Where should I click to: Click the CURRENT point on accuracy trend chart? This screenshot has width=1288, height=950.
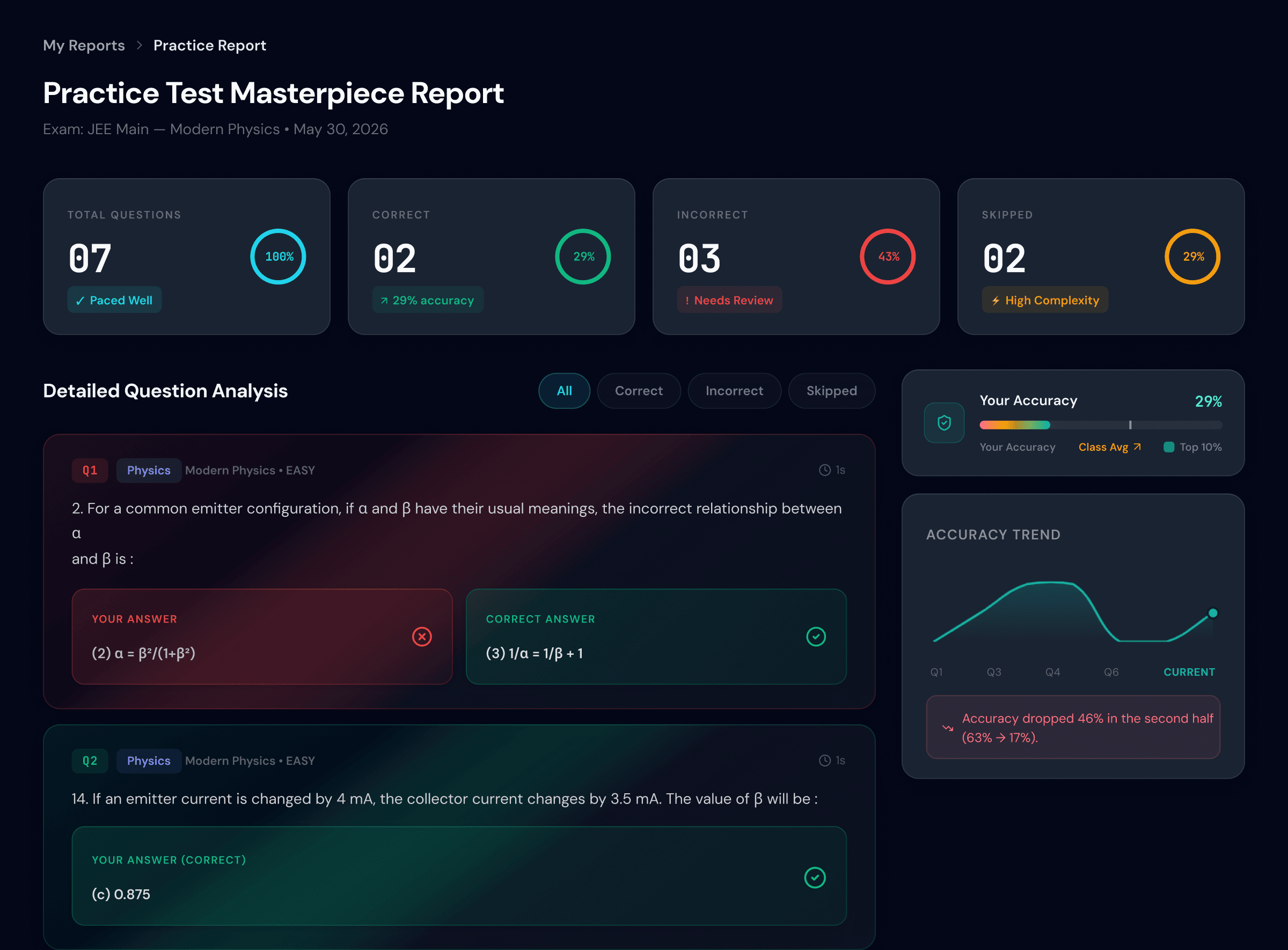[1213, 613]
